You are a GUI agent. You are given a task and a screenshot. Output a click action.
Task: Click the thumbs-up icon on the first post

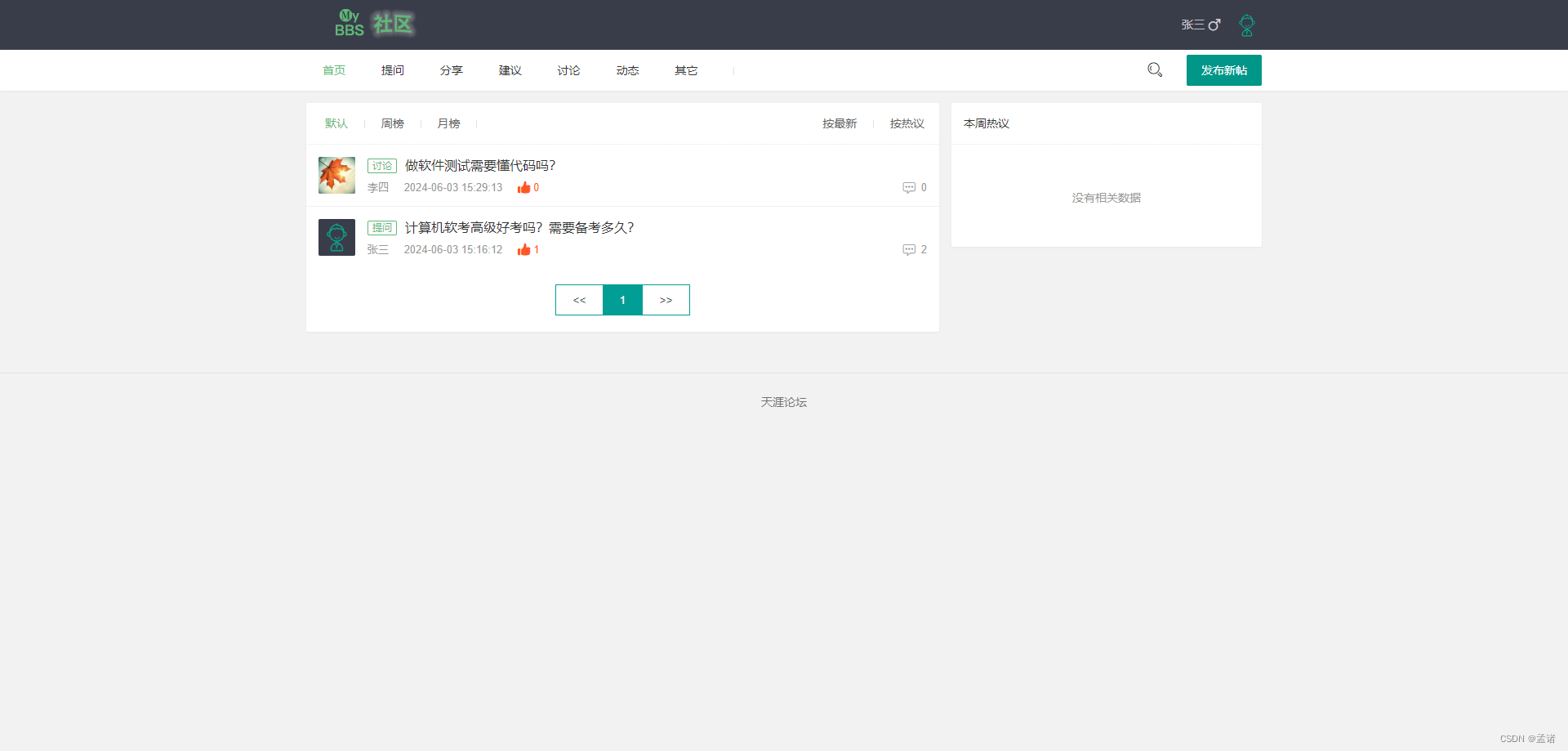click(x=525, y=187)
